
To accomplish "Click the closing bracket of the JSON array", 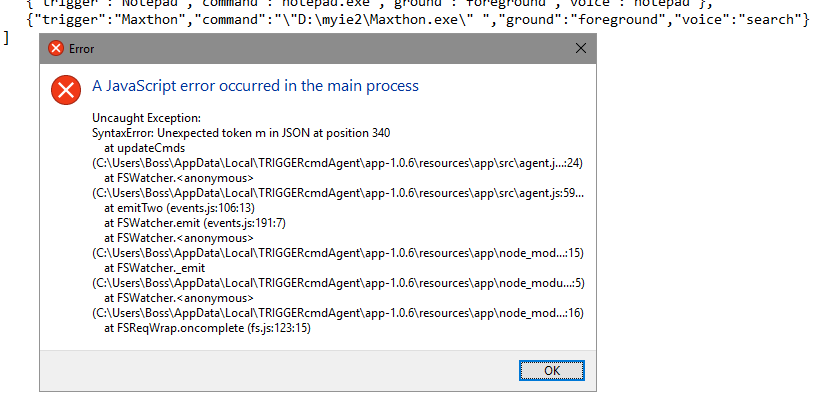I will pos(6,38).
